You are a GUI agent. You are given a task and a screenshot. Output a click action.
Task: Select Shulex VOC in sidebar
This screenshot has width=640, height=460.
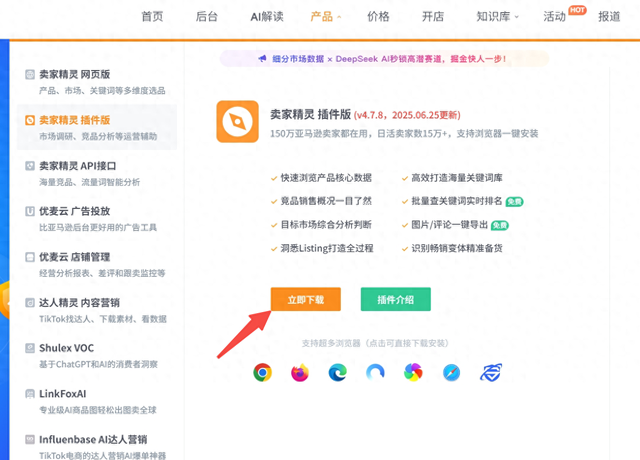97,356
